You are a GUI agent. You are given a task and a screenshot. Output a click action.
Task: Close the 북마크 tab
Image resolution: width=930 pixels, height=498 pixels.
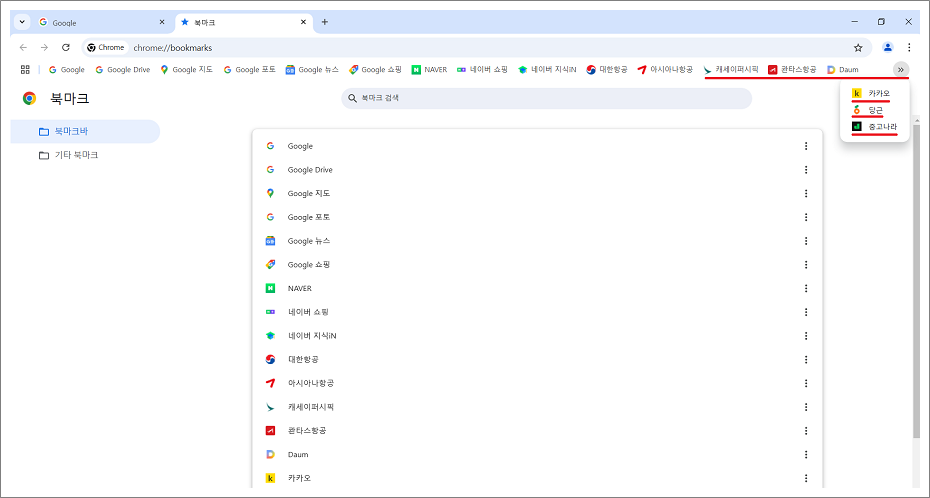[303, 23]
